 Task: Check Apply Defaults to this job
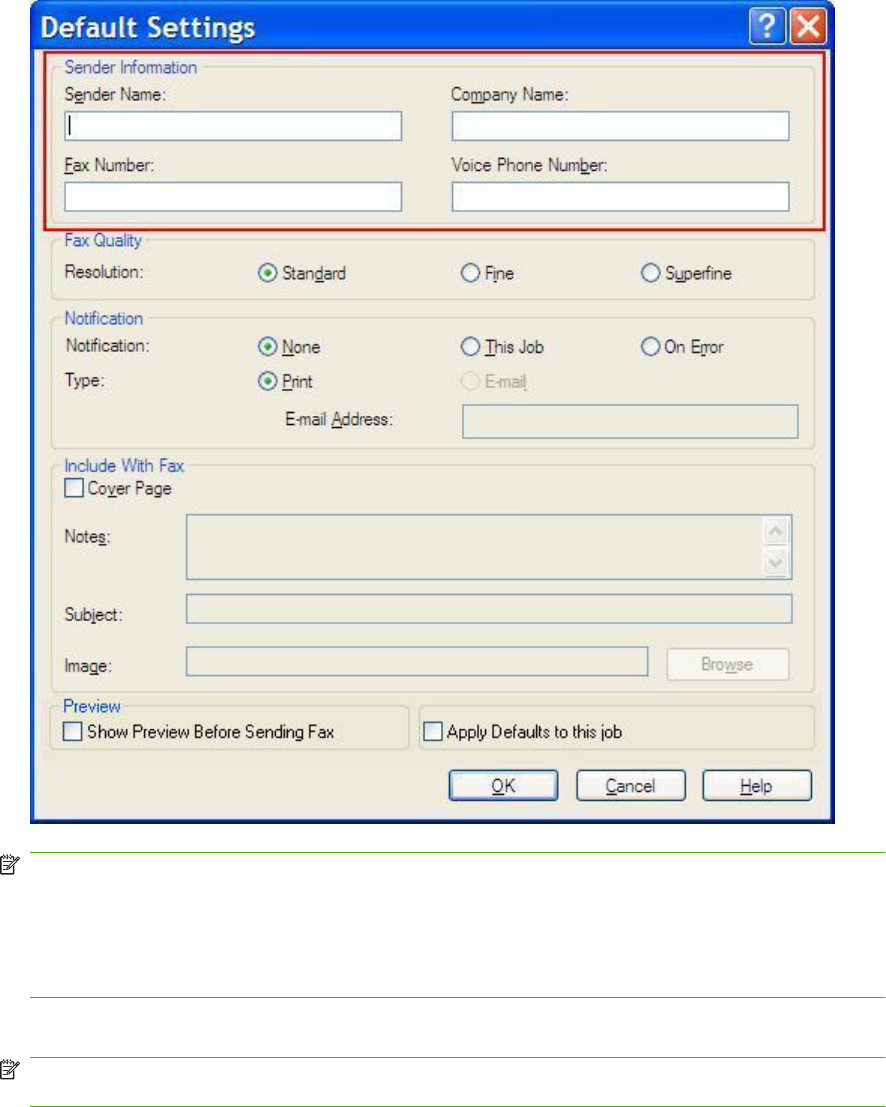[432, 731]
